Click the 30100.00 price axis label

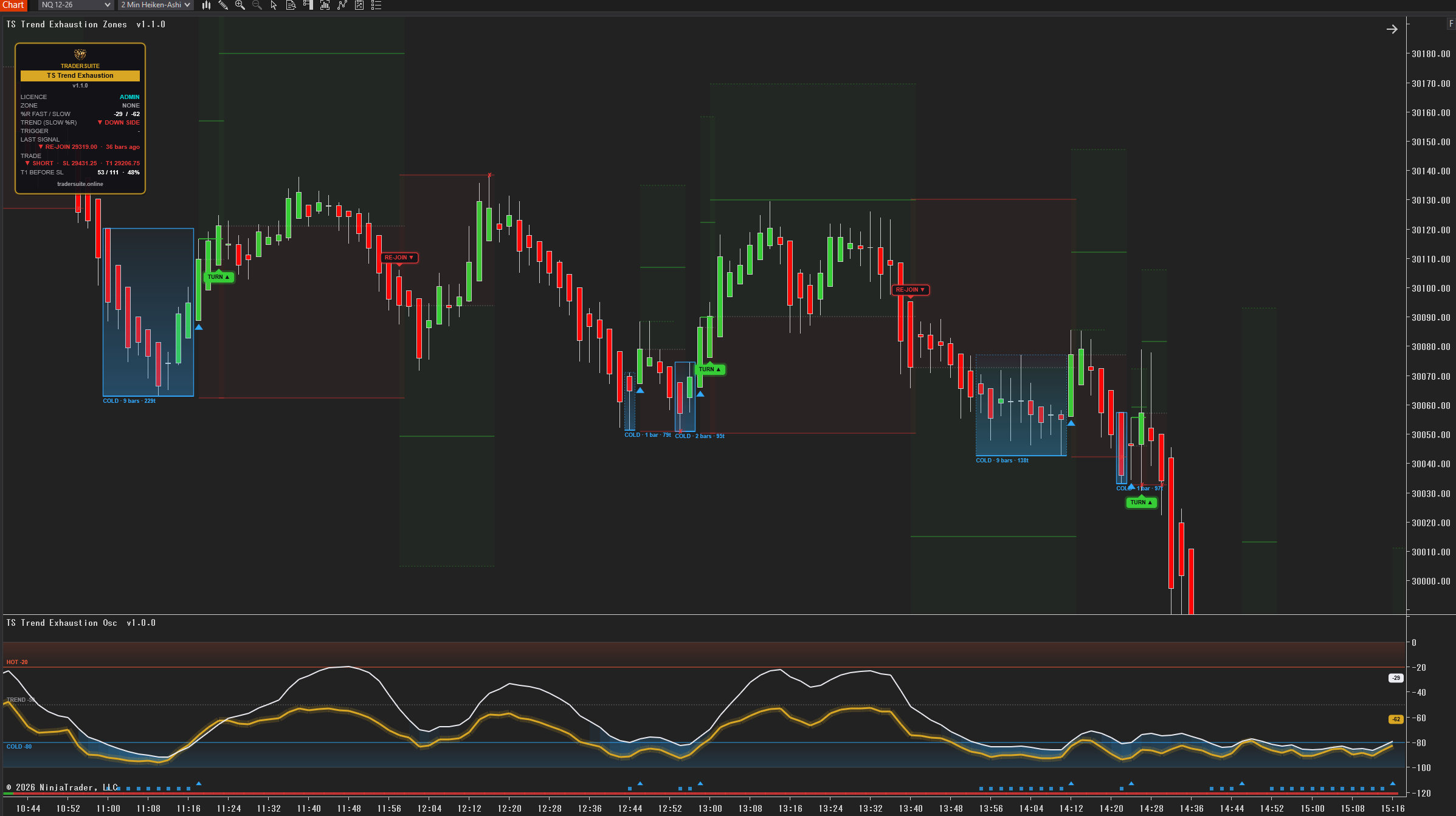[x=1430, y=289]
